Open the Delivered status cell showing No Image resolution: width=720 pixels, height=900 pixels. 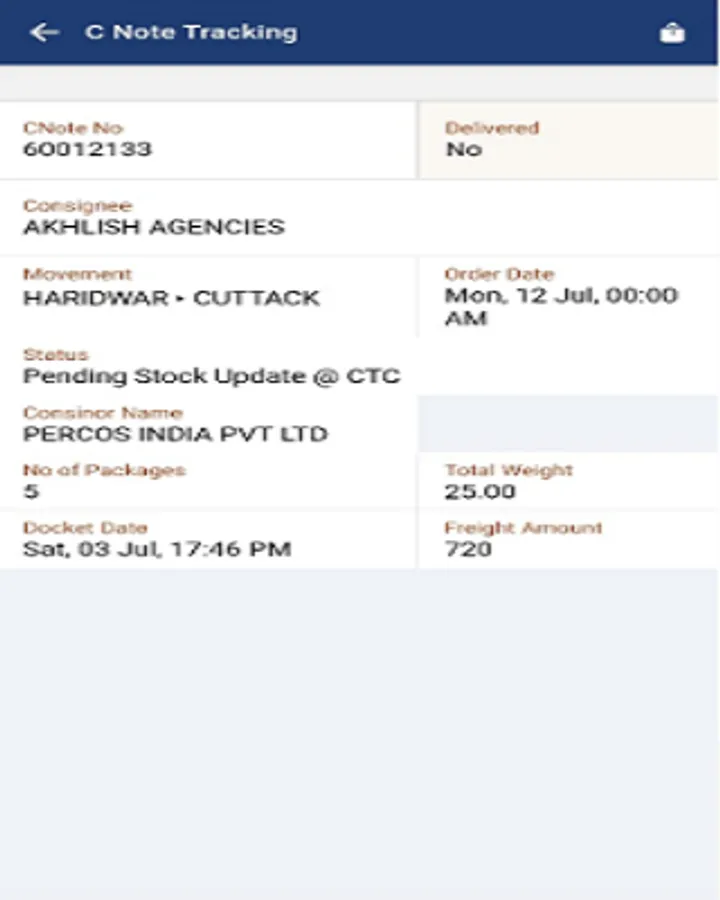568,141
